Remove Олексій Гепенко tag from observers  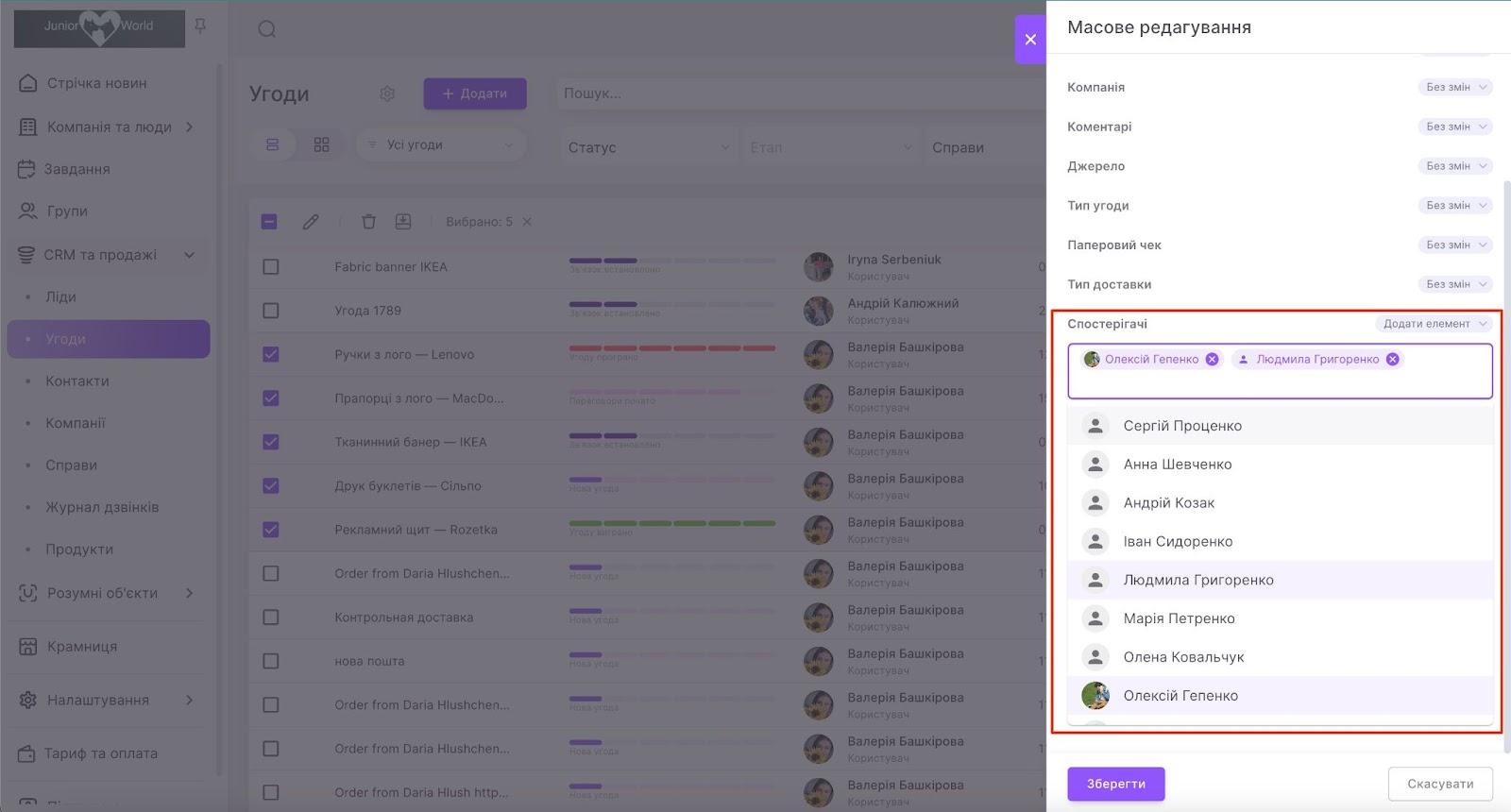pyautogui.click(x=1212, y=359)
